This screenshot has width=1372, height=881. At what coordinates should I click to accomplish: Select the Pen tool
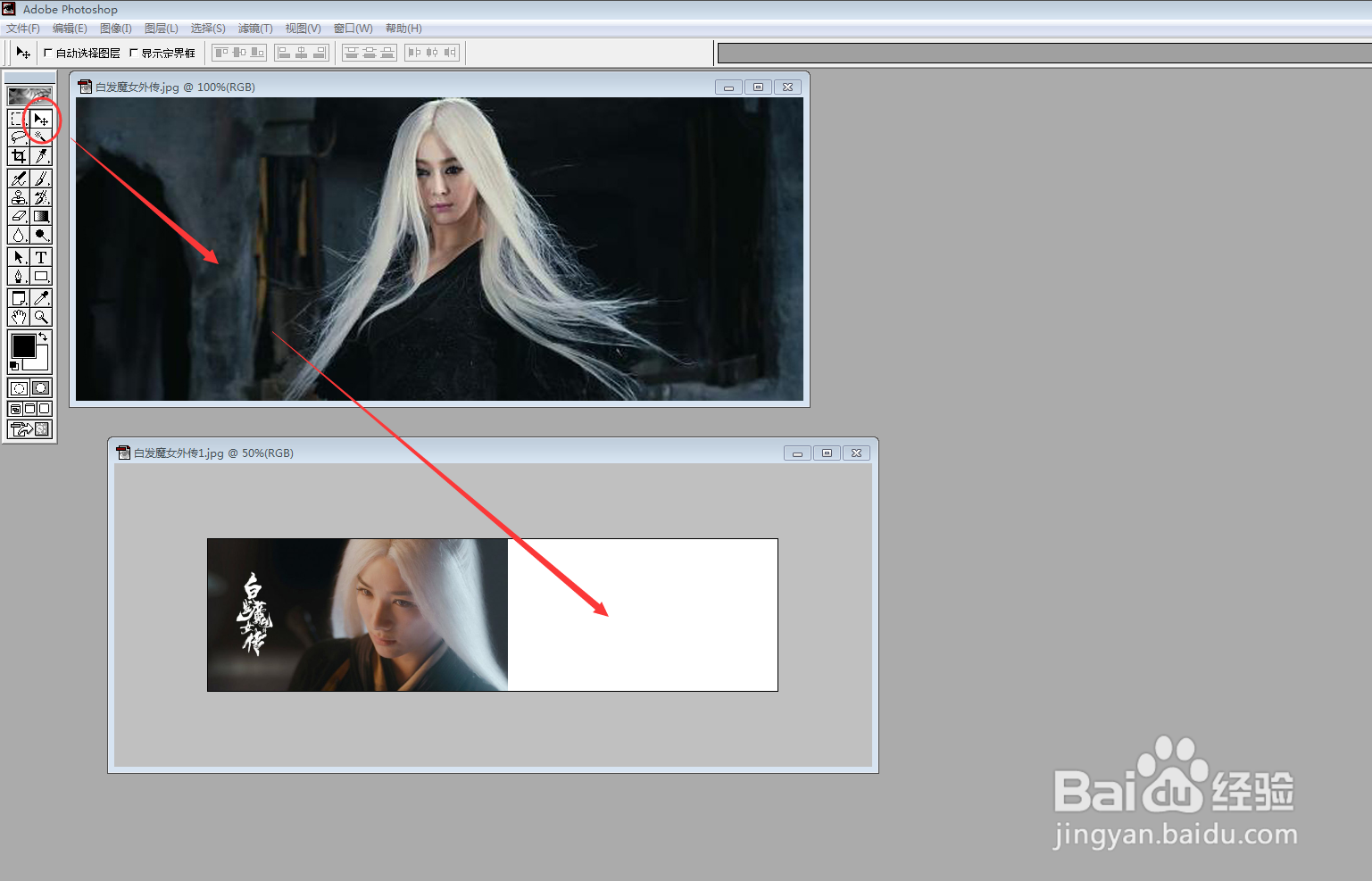[x=18, y=276]
